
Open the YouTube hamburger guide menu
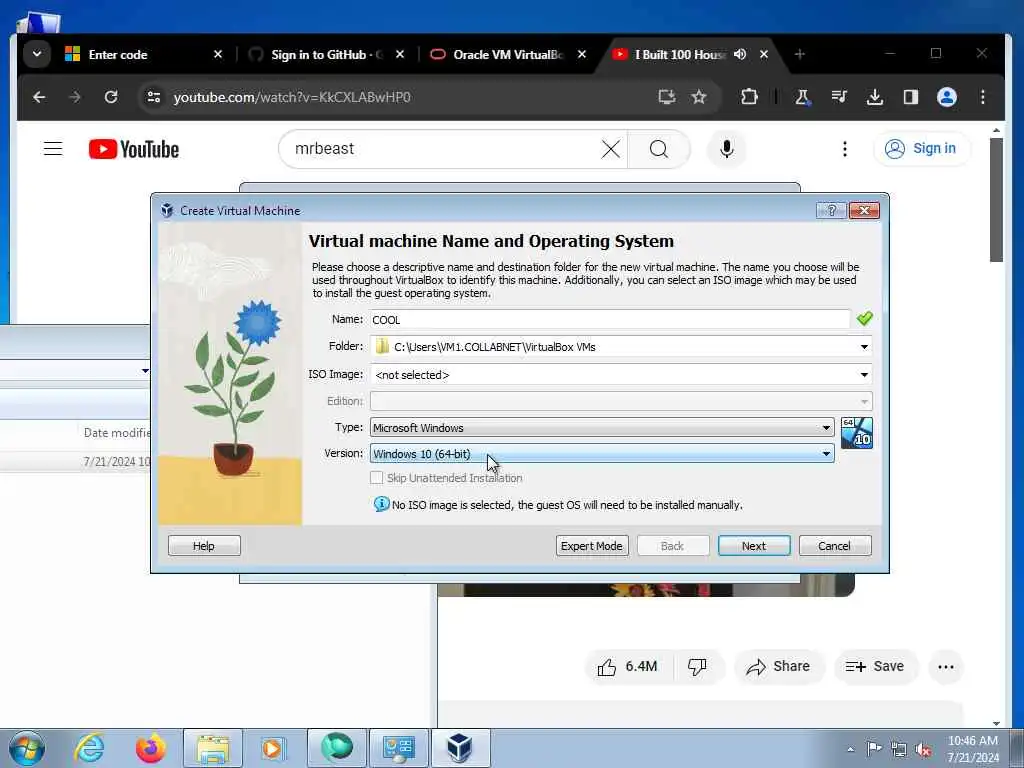(x=53, y=149)
